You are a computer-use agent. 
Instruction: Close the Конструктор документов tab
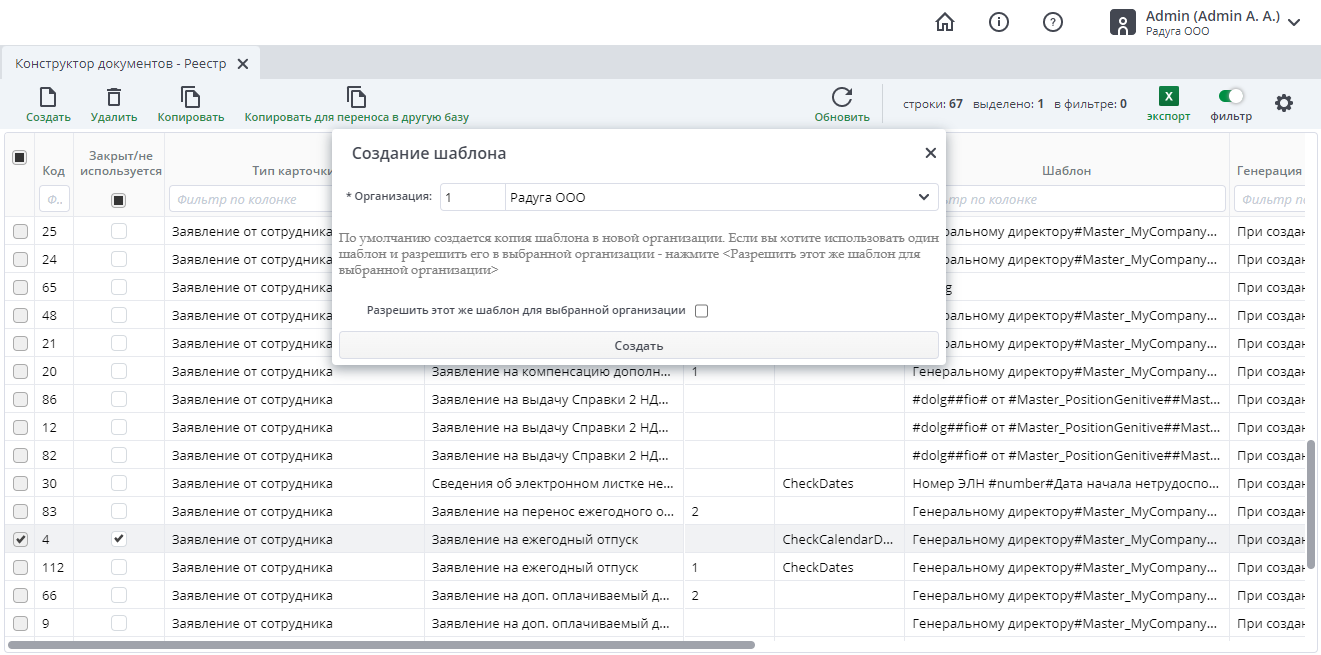[x=242, y=62]
